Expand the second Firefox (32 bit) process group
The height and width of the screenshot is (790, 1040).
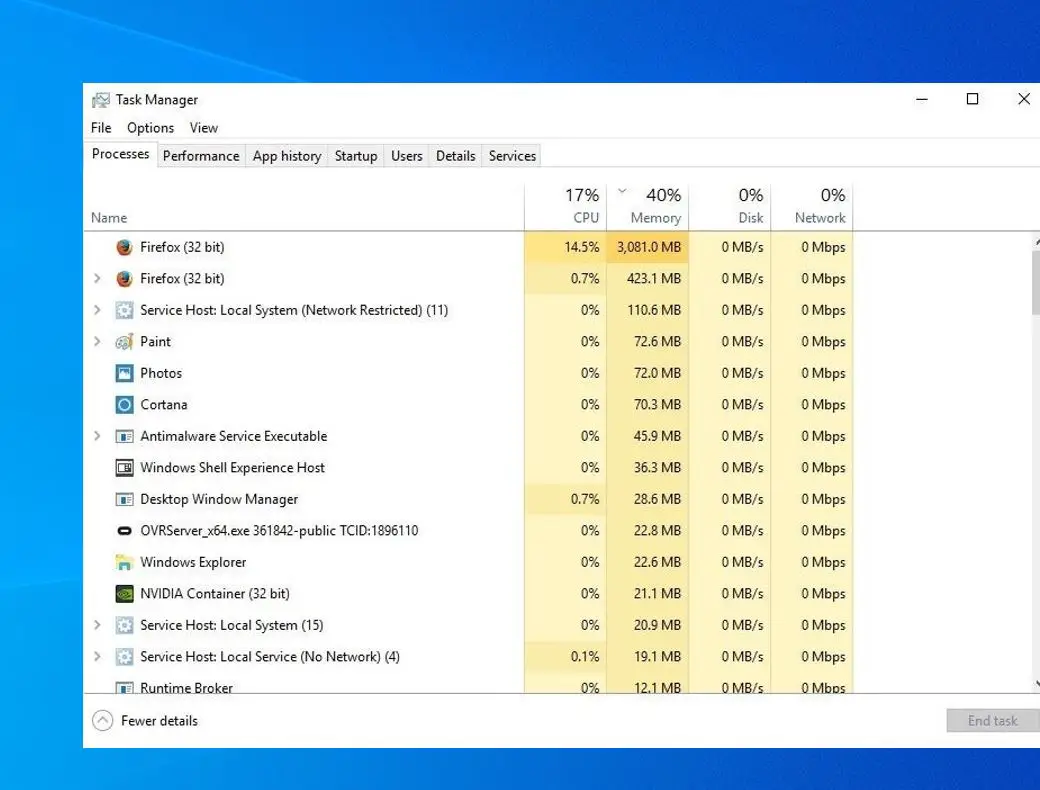coord(98,279)
